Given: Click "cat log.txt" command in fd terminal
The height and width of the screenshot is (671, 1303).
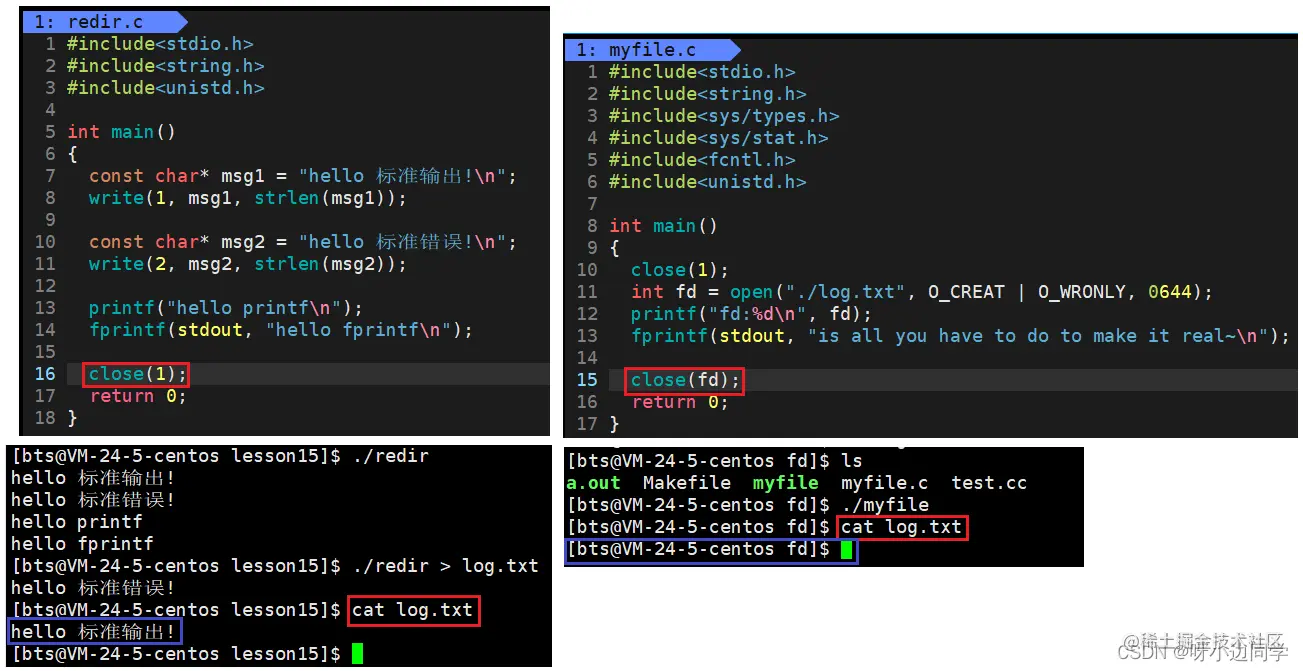Looking at the screenshot, I should click(x=901, y=527).
